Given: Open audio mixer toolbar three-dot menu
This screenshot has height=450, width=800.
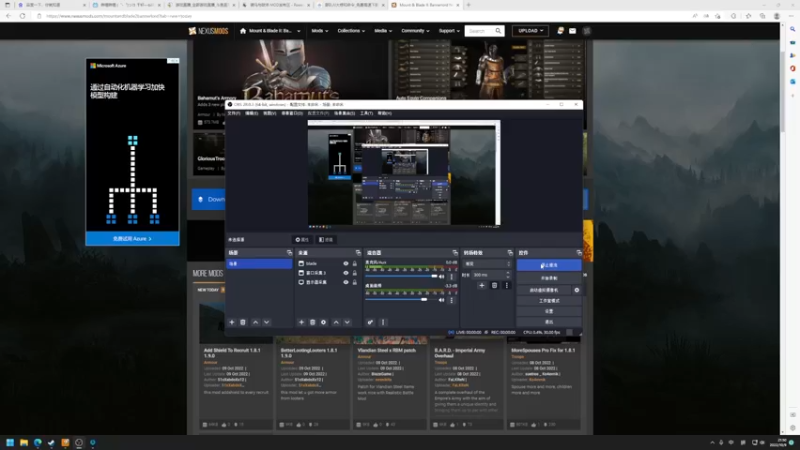Looking at the screenshot, I should (x=383, y=322).
